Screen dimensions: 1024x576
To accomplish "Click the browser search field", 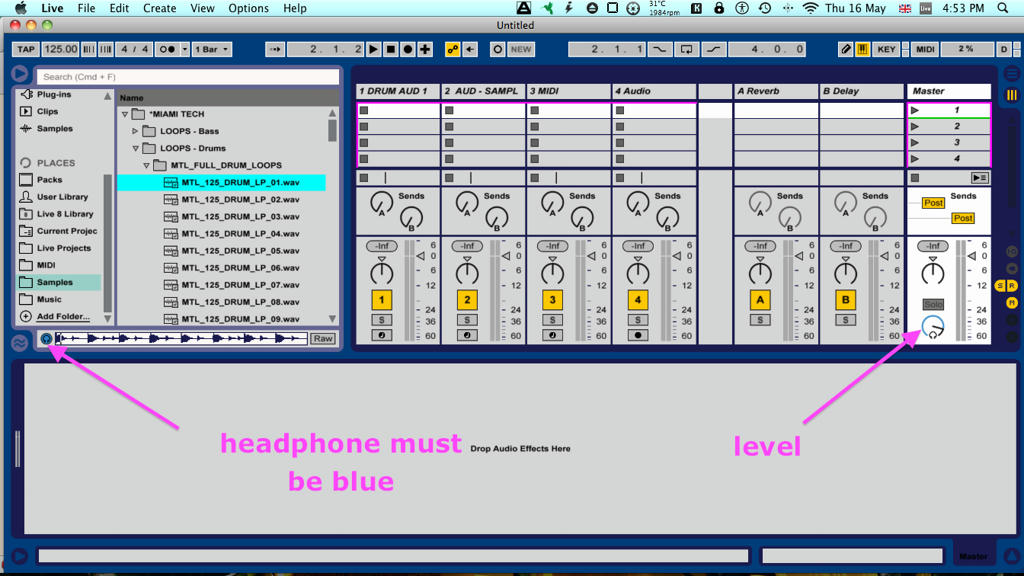I will (188, 76).
